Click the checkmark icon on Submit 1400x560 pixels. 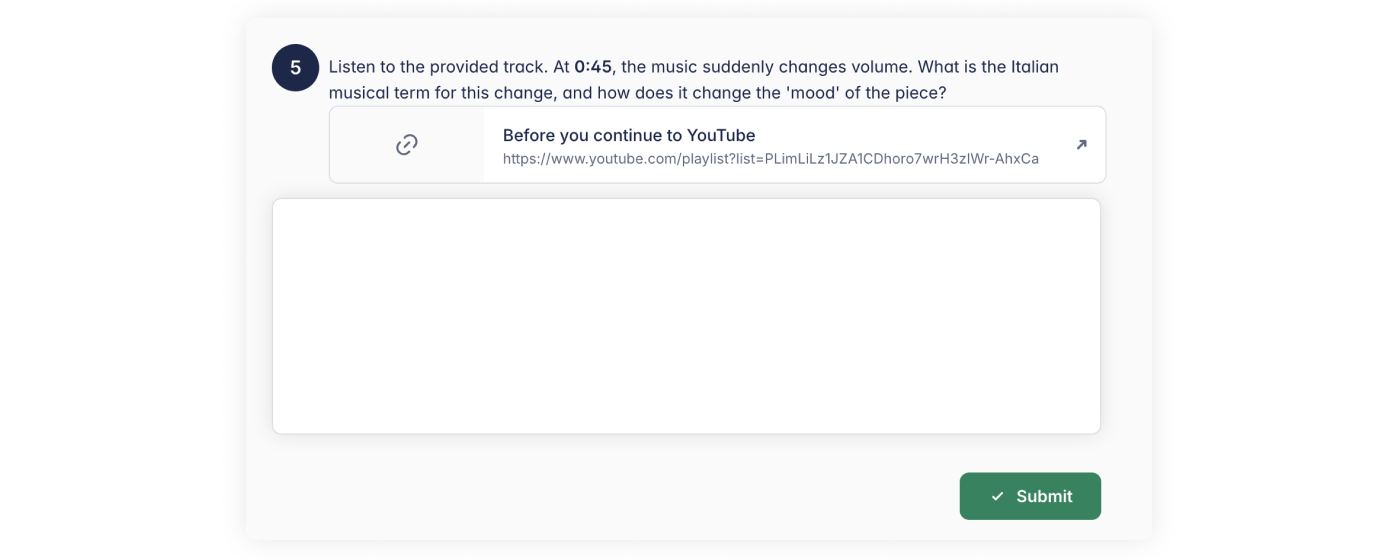997,497
